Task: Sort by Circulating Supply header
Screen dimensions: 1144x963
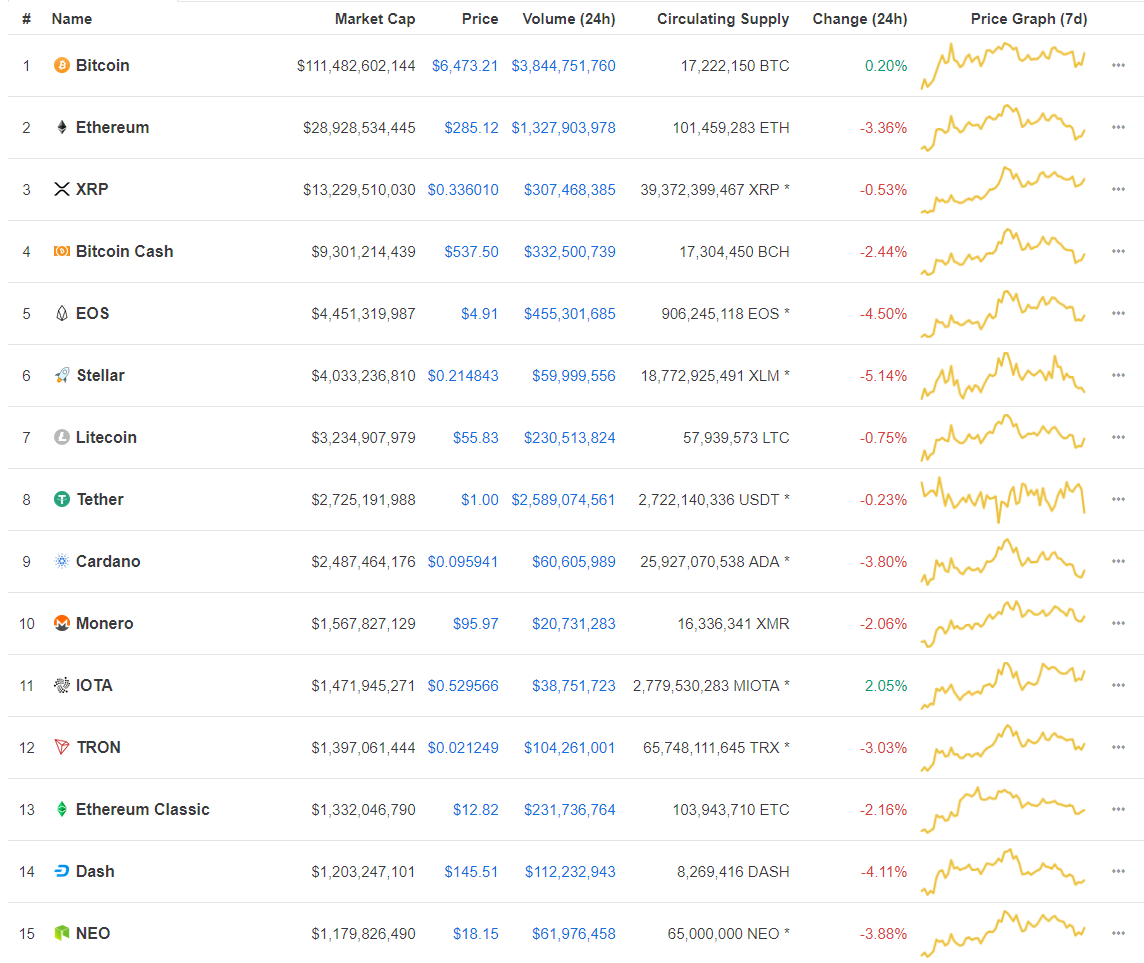Action: [x=723, y=19]
